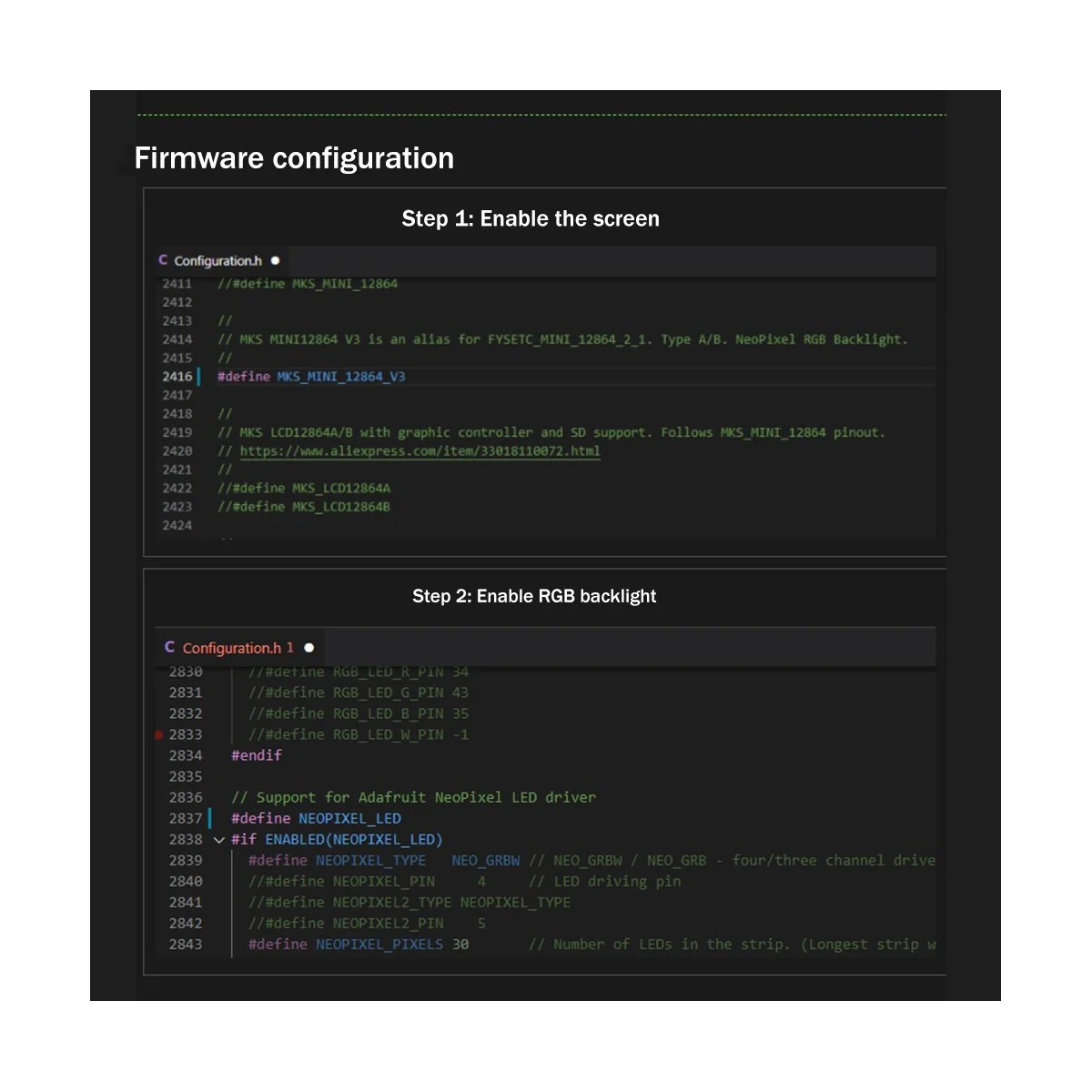This screenshot has width=1092, height=1092.
Task: Click the C file icon on the lower Configuration.h tab
Action: point(169,647)
